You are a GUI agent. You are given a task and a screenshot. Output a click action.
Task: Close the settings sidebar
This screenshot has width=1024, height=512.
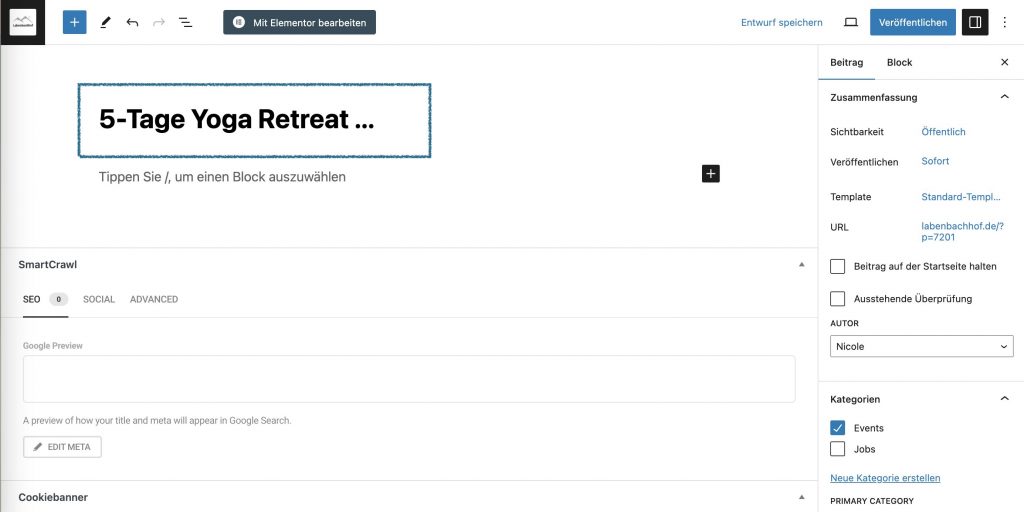point(1005,62)
